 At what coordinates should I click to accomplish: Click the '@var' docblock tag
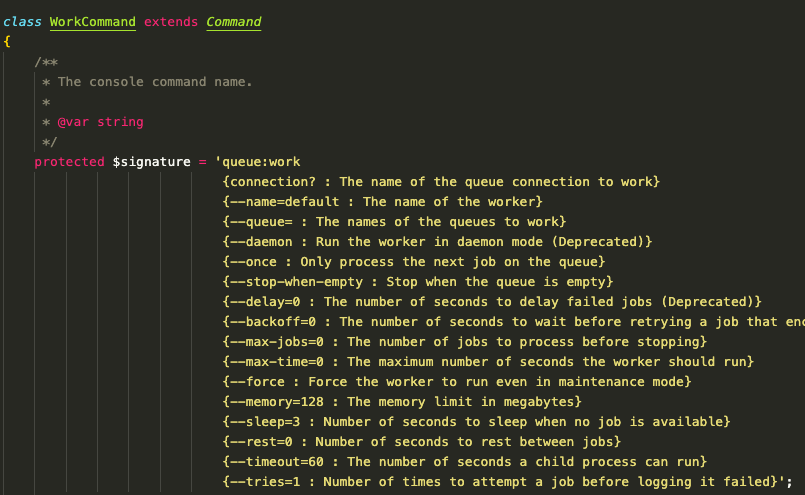[74, 122]
